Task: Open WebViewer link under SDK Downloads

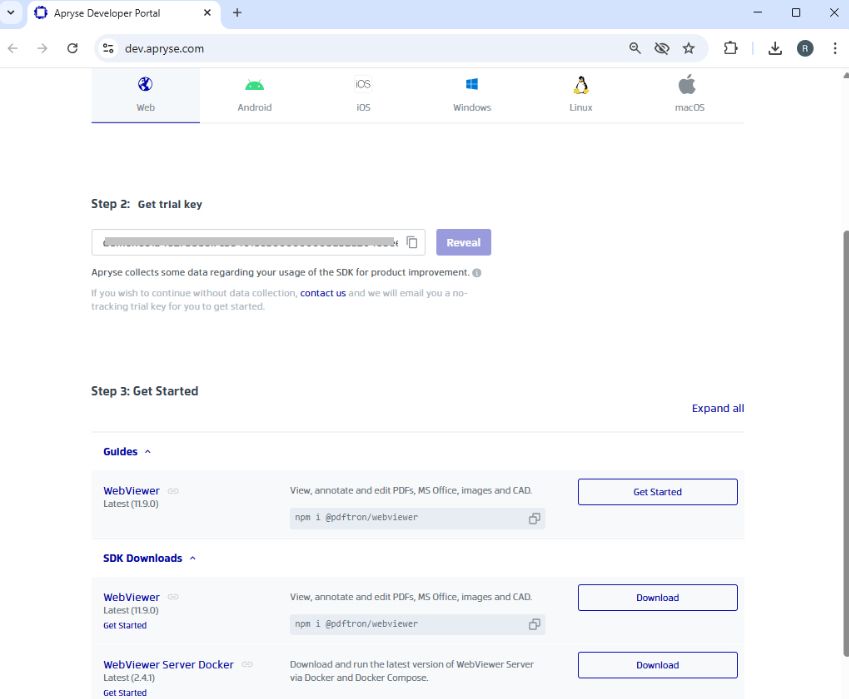Action: (x=132, y=597)
